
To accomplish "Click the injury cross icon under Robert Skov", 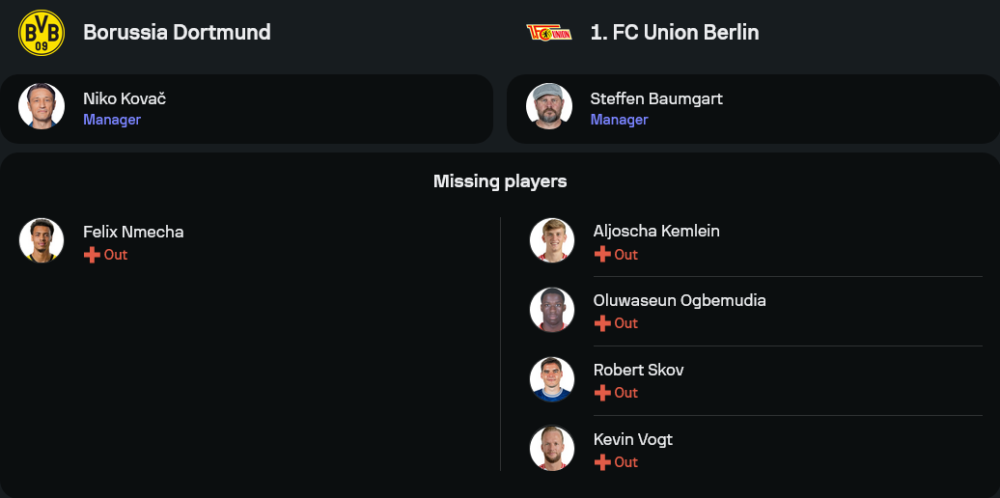I will 602,393.
